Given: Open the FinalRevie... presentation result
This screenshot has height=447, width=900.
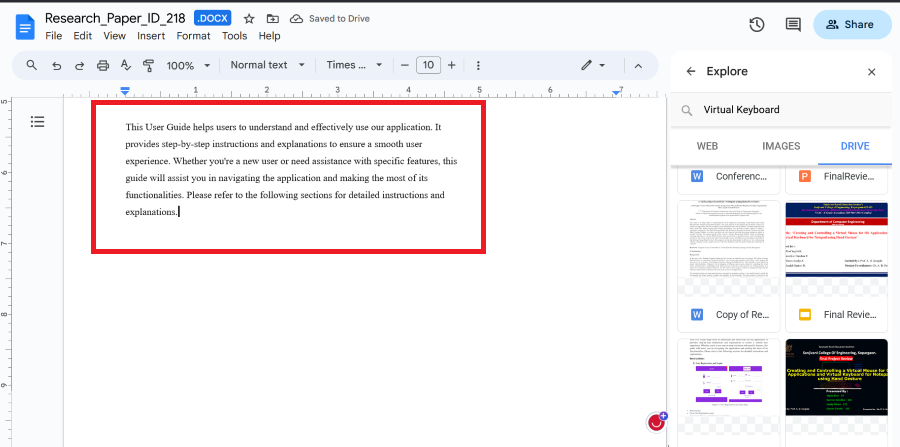Looking at the screenshot, I should click(837, 179).
